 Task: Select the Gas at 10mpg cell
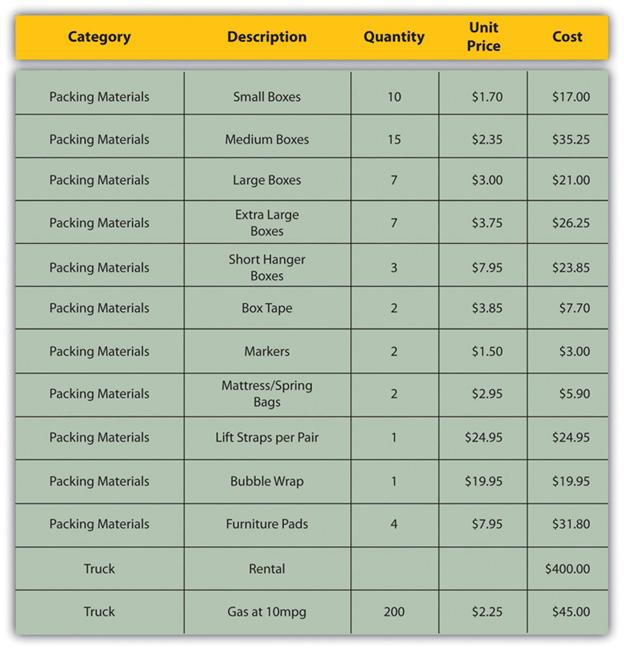point(267,612)
